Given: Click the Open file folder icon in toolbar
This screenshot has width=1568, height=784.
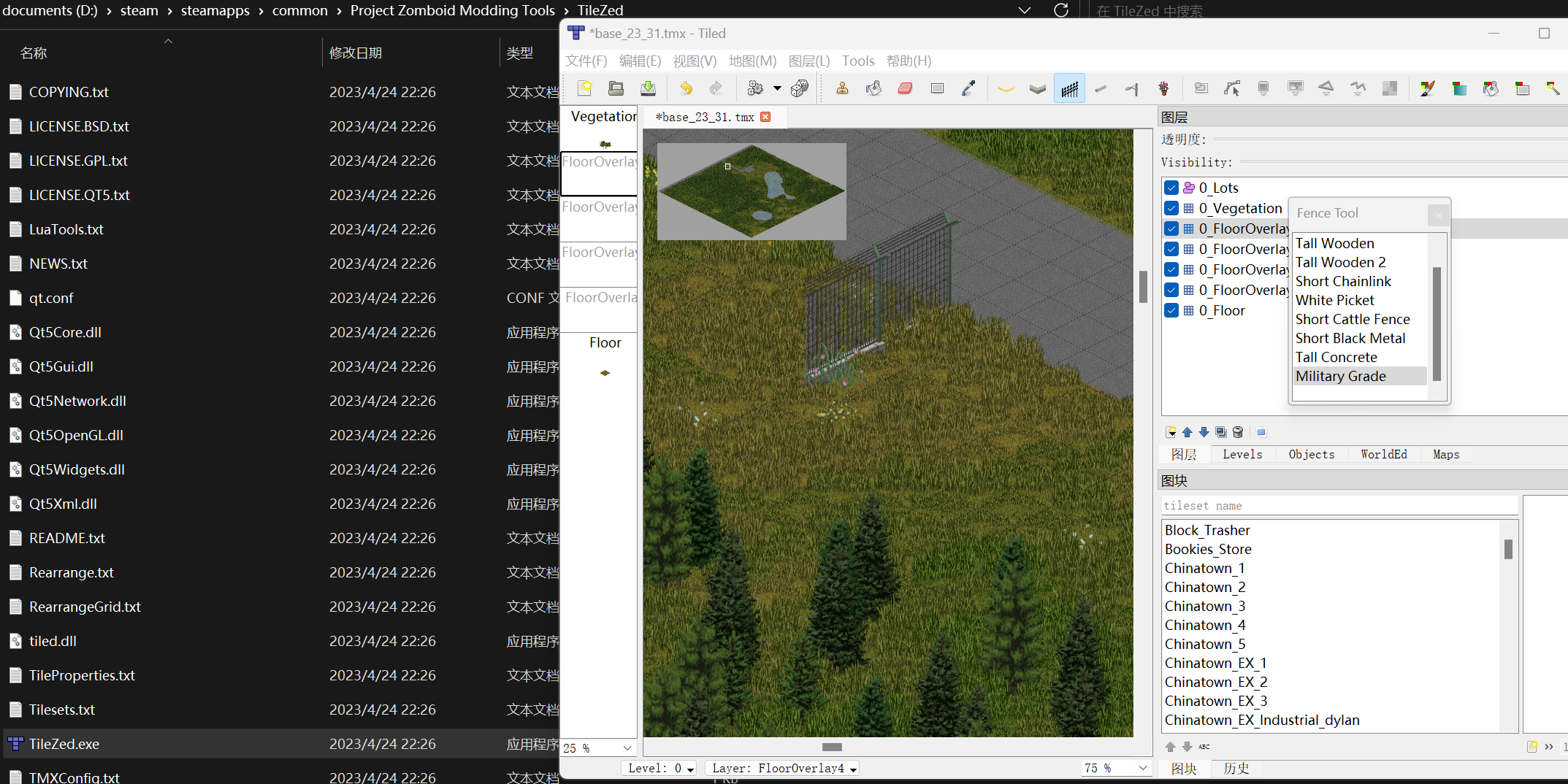Looking at the screenshot, I should coord(616,88).
